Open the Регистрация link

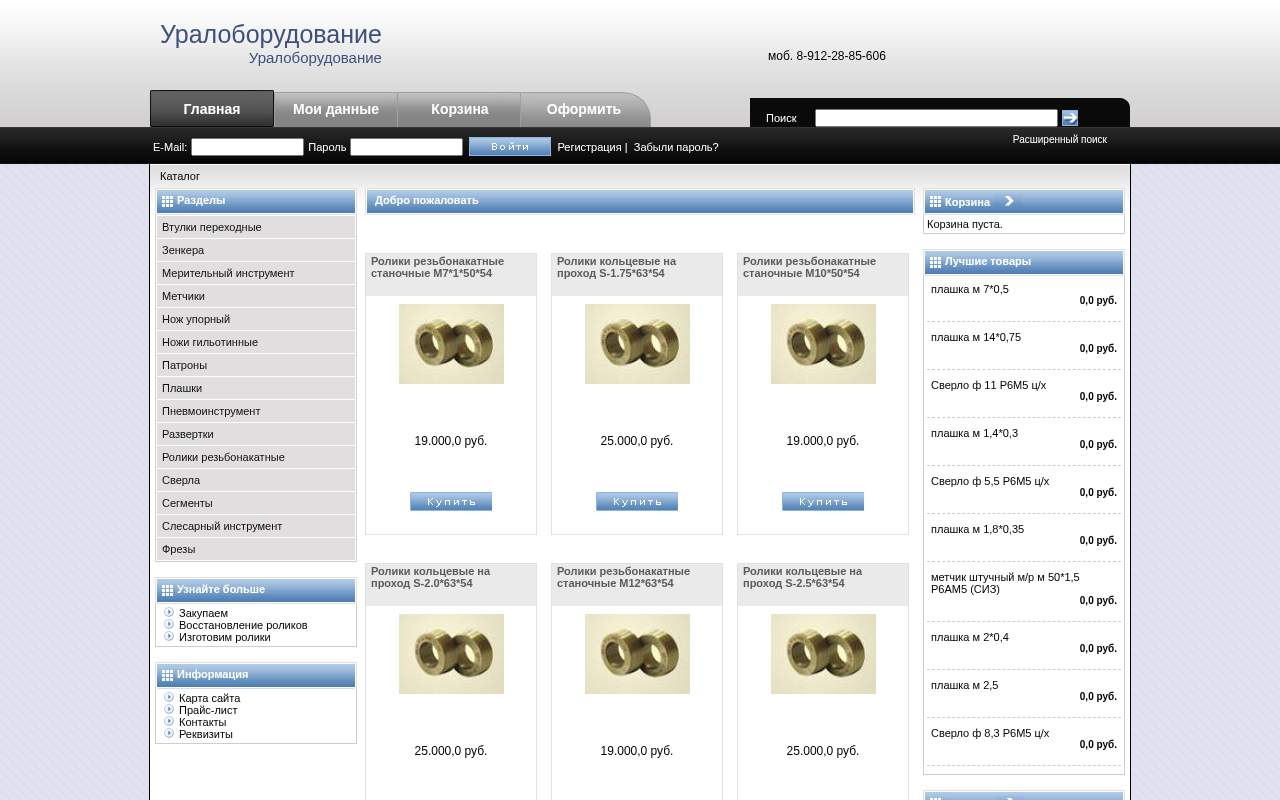[589, 147]
